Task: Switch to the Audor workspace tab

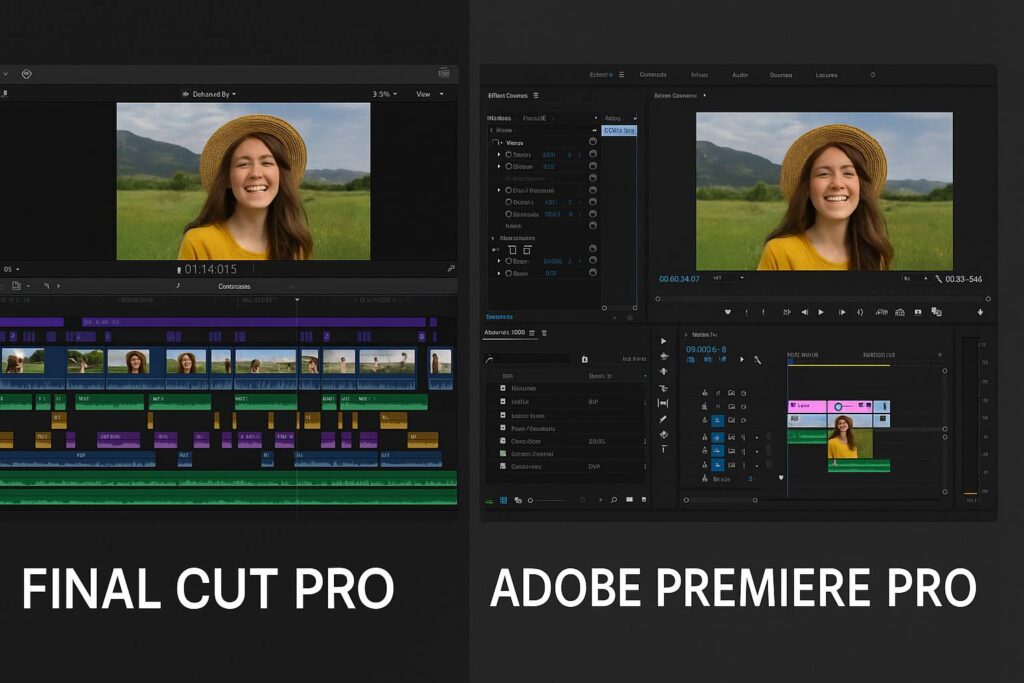Action: click(740, 75)
